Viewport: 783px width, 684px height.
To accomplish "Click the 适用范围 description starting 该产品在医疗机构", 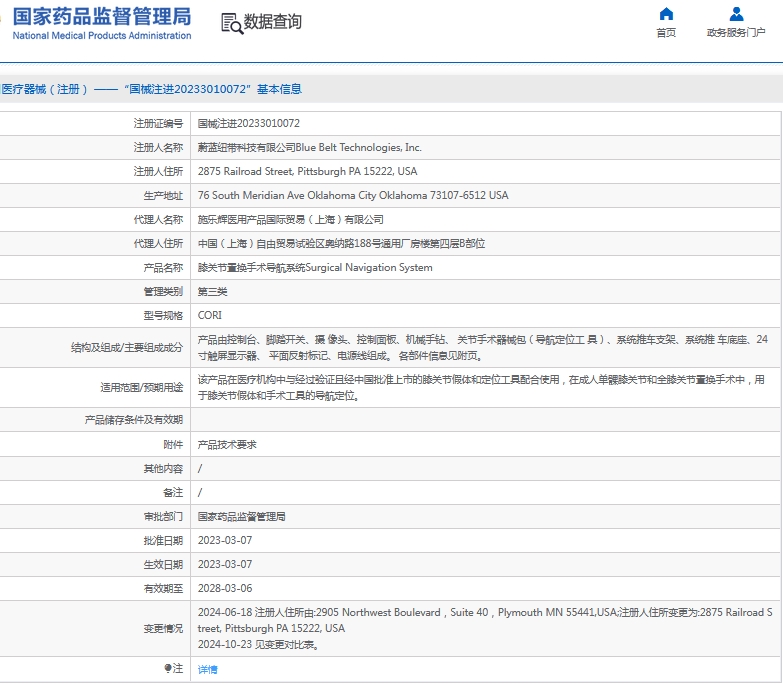I will pyautogui.click(x=481, y=388).
